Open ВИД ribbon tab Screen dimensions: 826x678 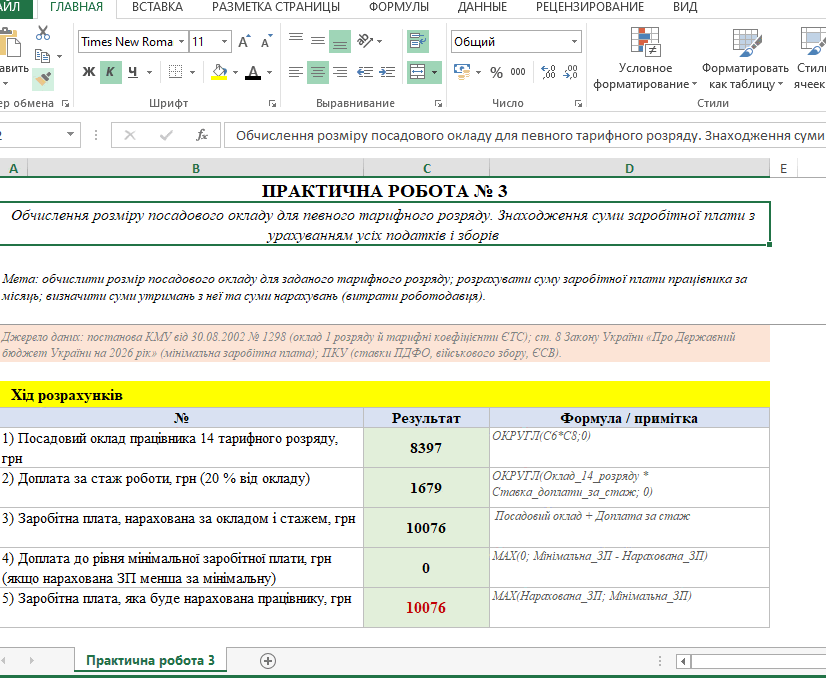click(685, 7)
